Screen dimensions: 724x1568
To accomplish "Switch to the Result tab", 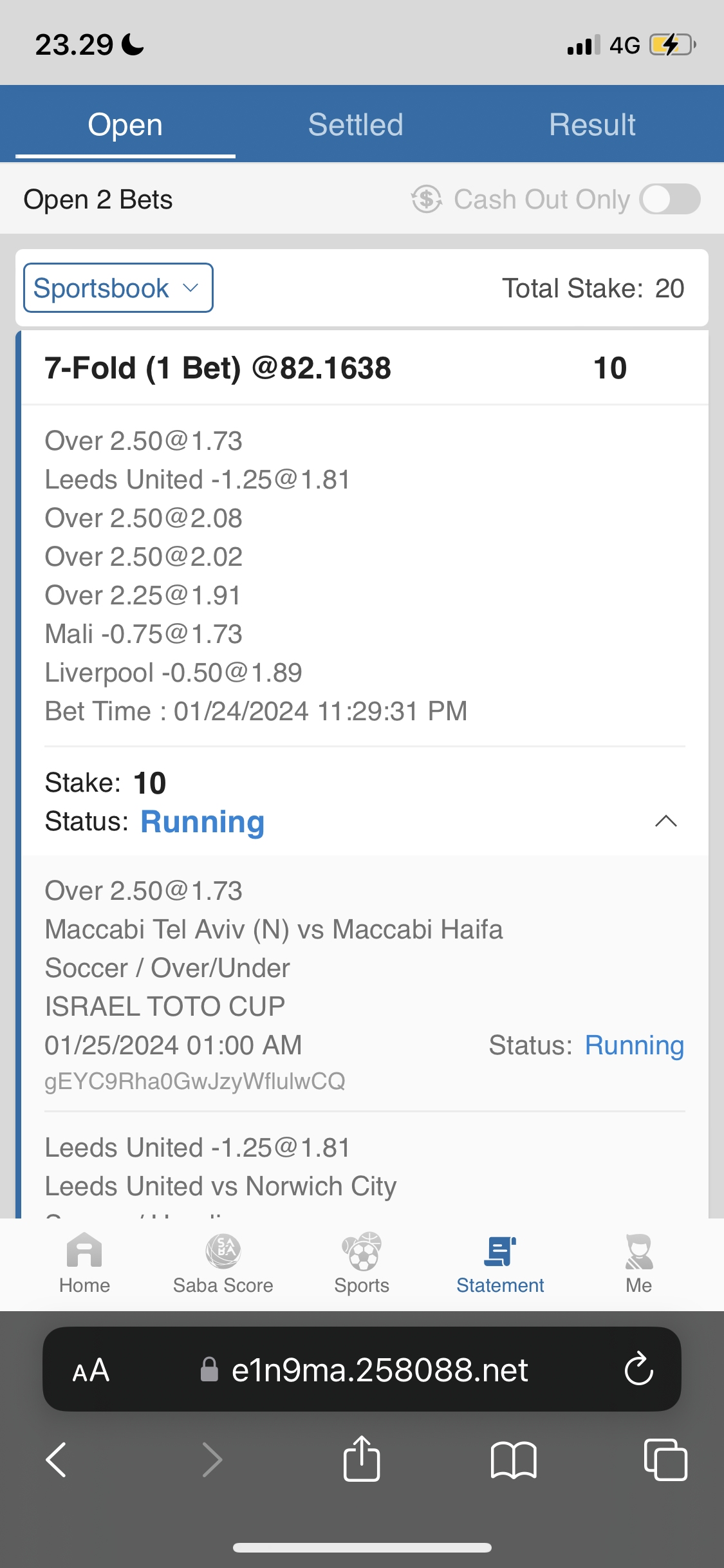I will (592, 124).
